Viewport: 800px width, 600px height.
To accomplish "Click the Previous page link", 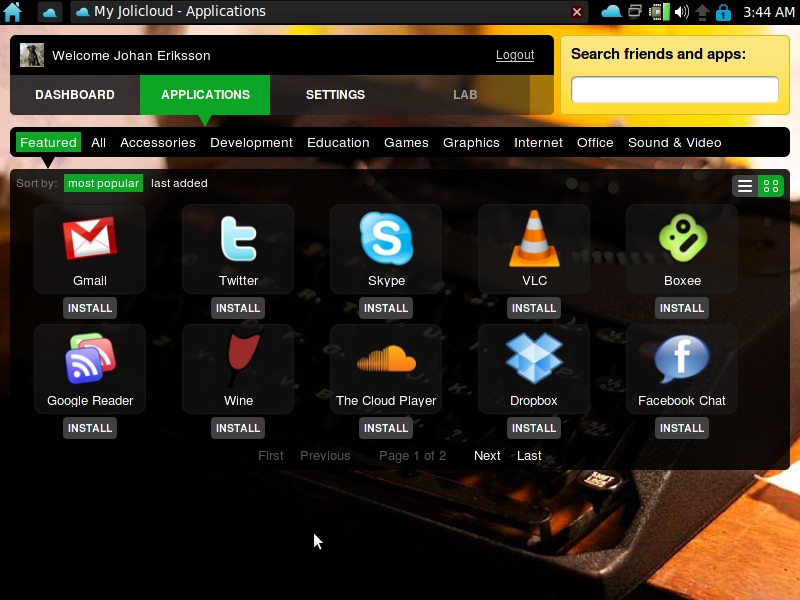I will [325, 456].
